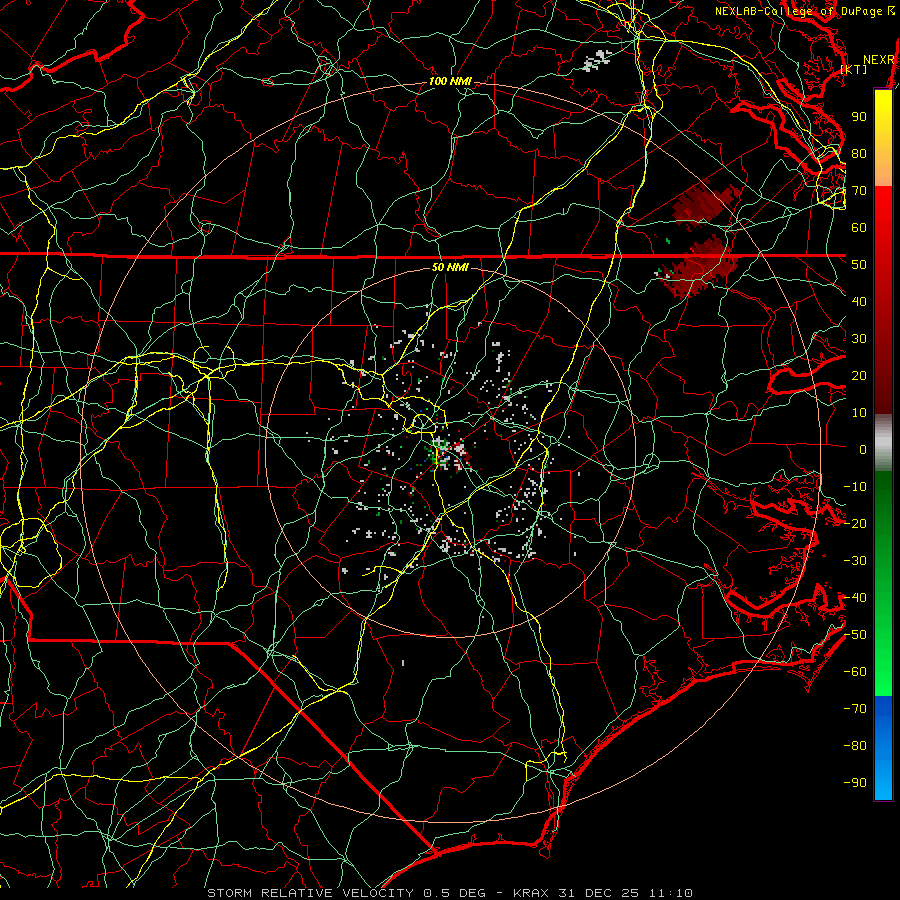Viewport: 900px width, 900px height.
Task: Click "0.5 DEG" in the footer caption
Action: (454, 893)
